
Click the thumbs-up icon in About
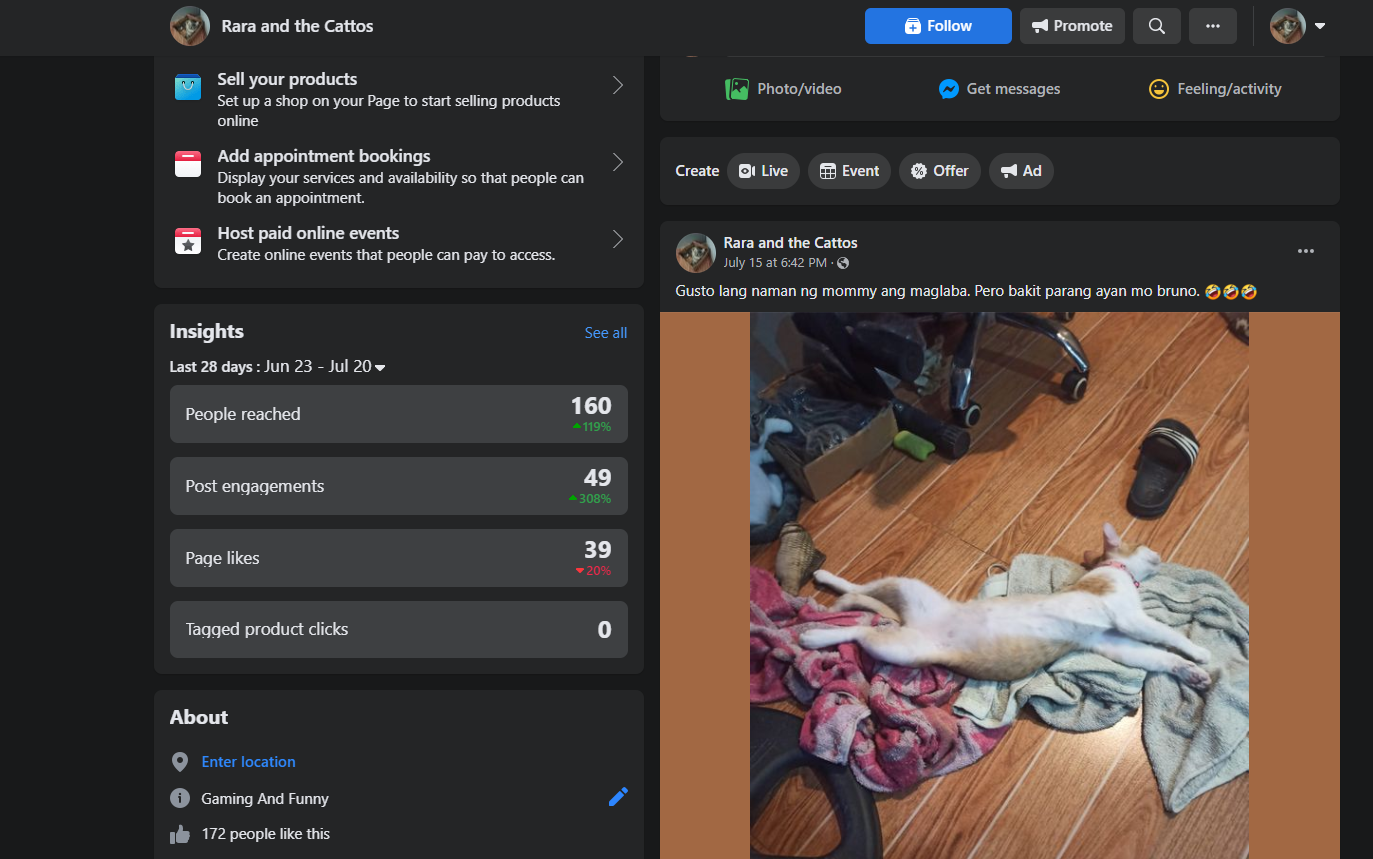[180, 834]
